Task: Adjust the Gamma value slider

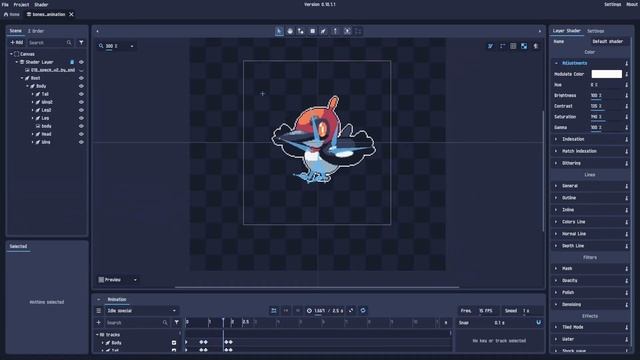Action: (x=606, y=127)
